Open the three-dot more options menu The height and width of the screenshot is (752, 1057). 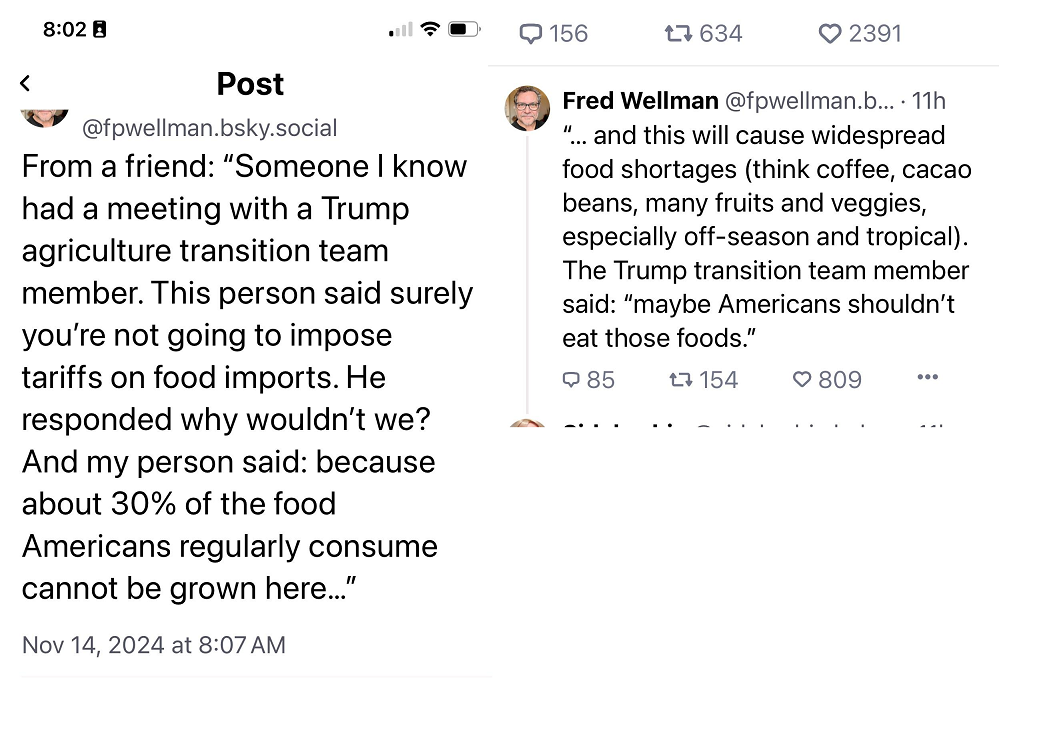(x=928, y=377)
